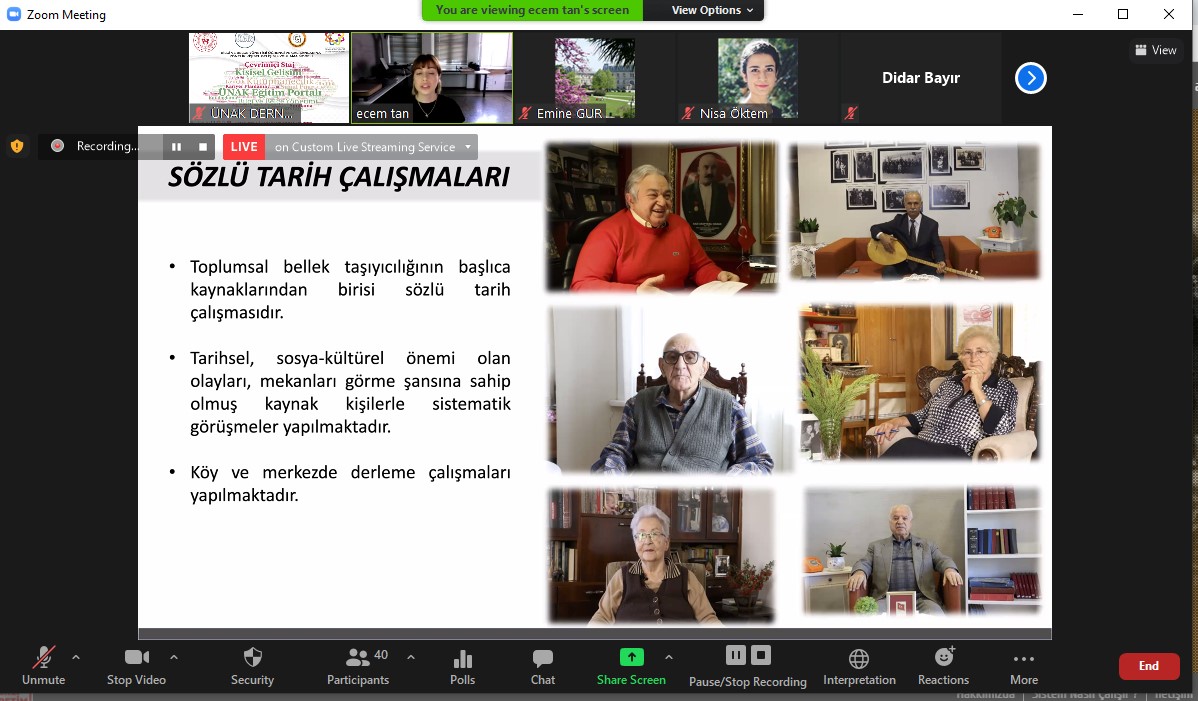Open the Chat panel
This screenshot has width=1198, height=701.
click(542, 666)
